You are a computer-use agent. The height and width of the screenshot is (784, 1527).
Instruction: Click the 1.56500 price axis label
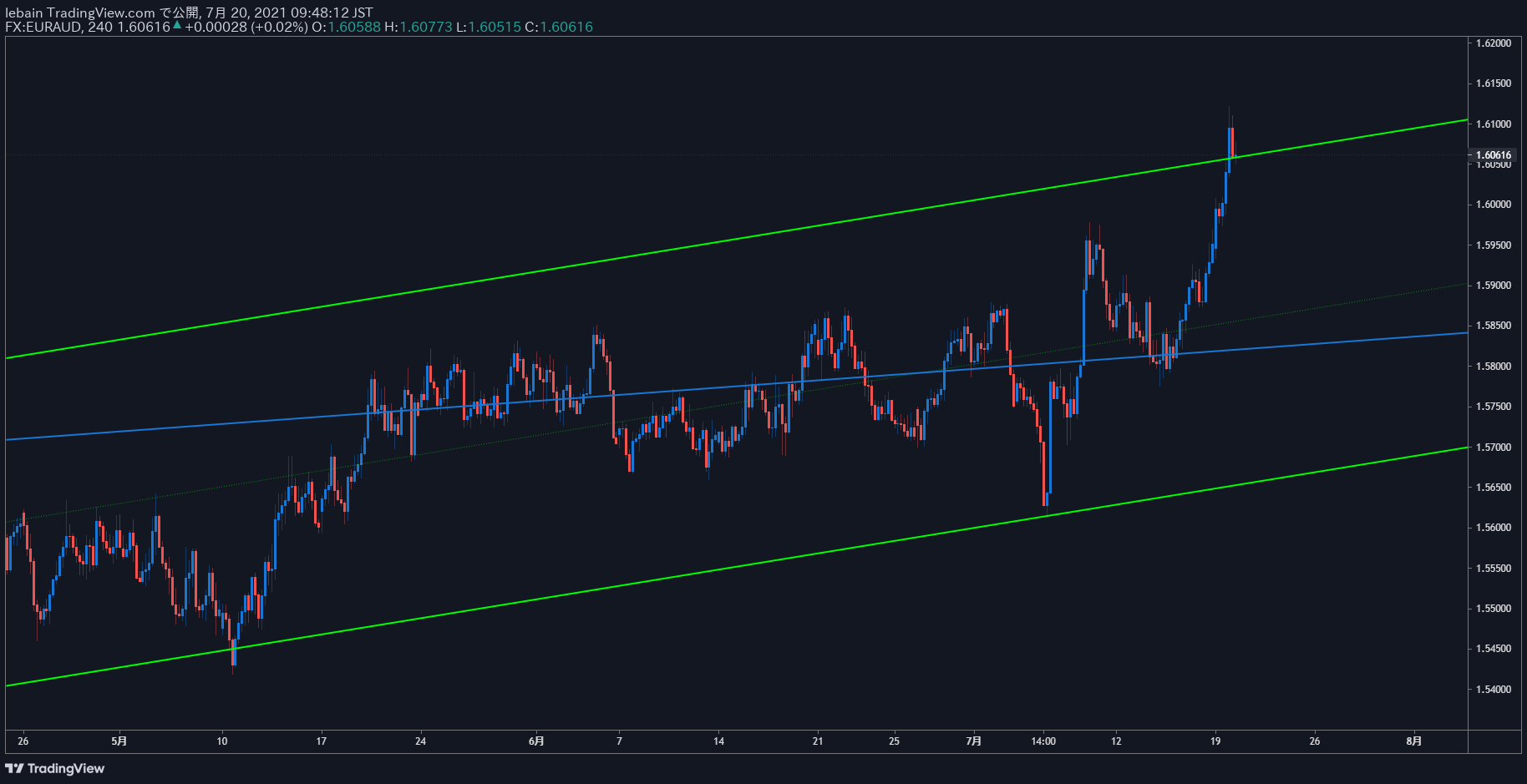pos(1494,488)
